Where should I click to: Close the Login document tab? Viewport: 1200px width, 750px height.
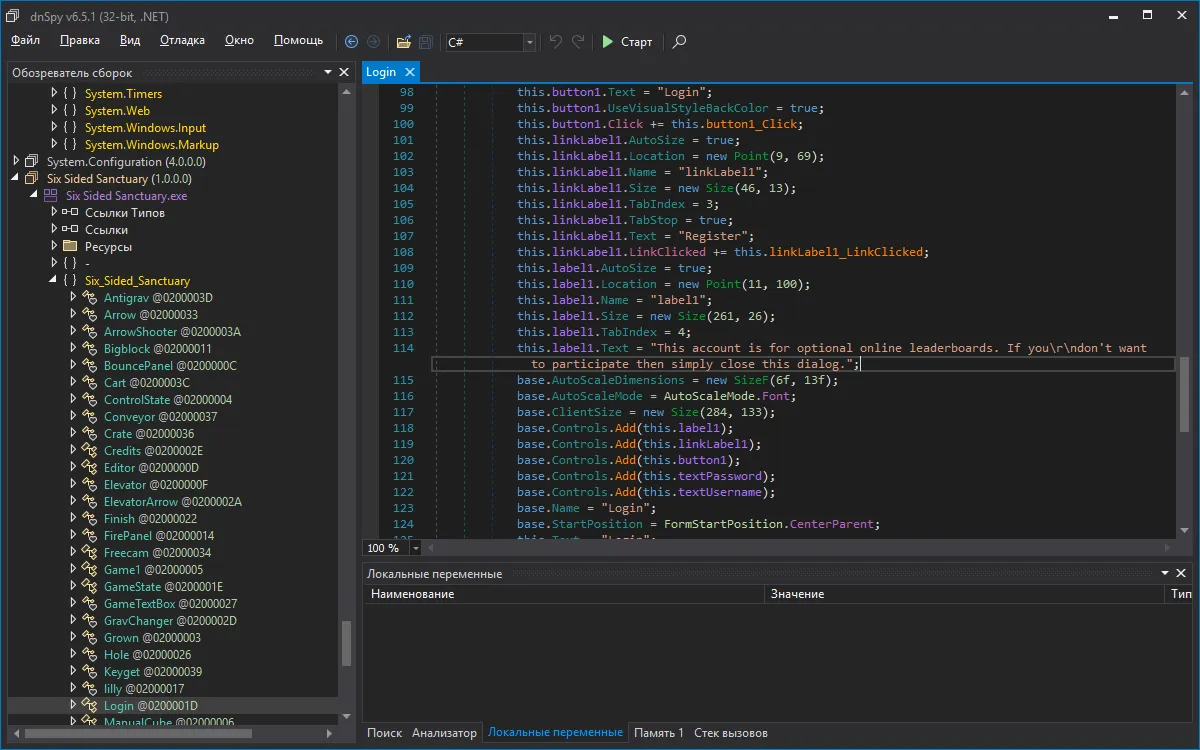[x=409, y=72]
